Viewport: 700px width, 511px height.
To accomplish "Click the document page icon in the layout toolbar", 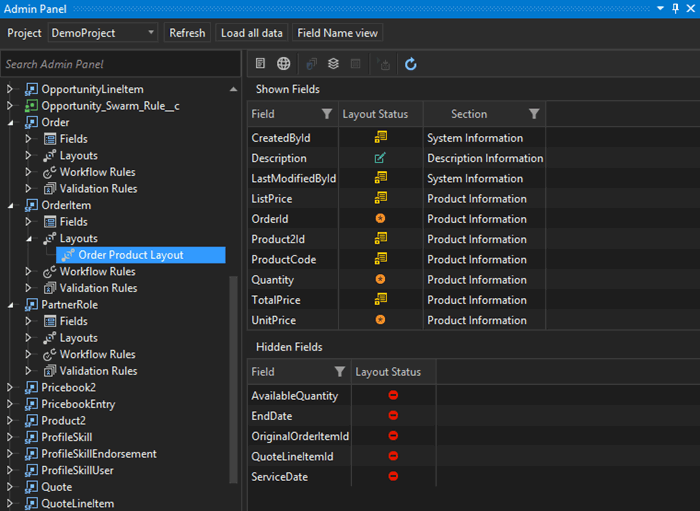I will [260, 64].
